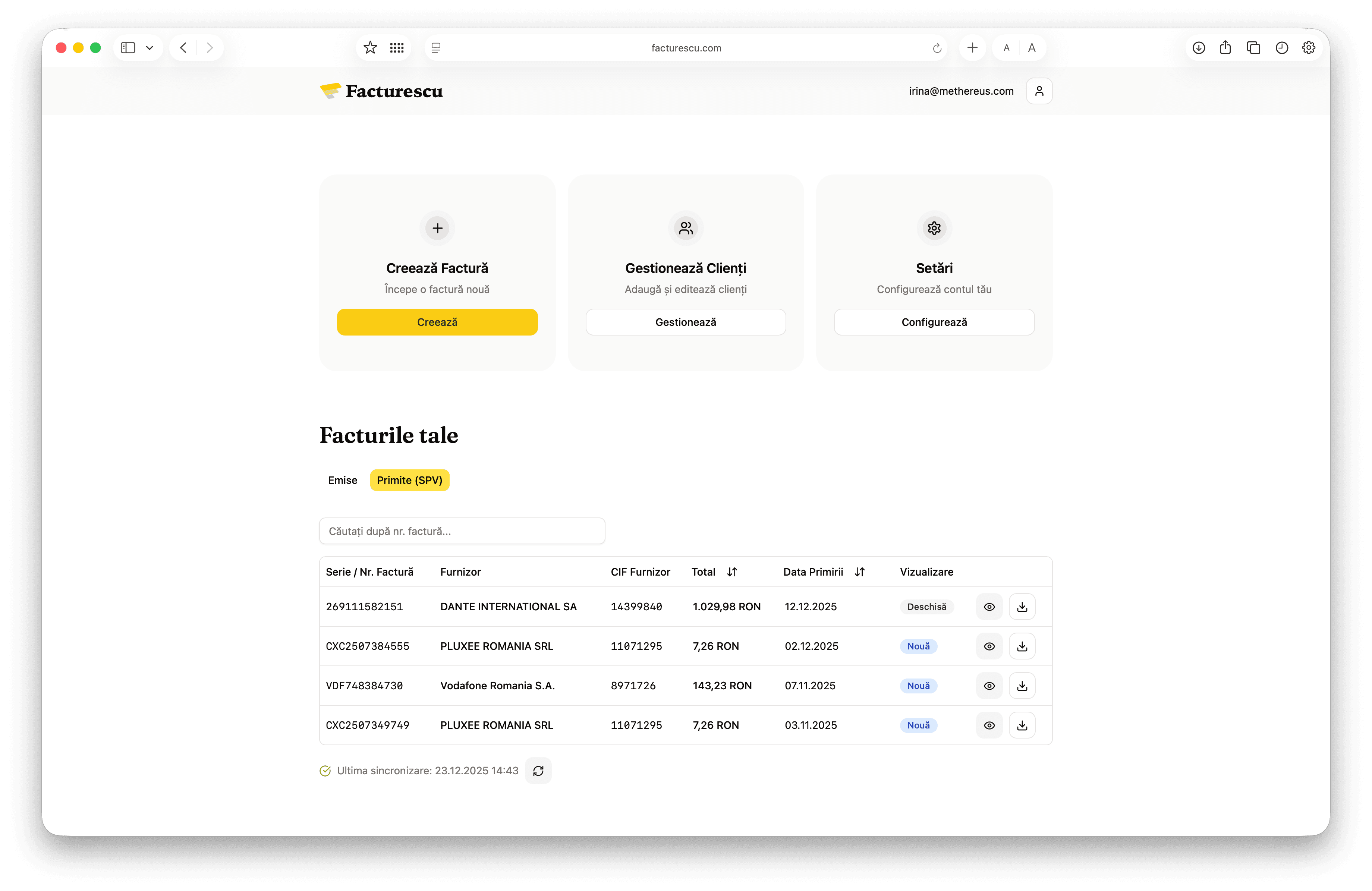Click the Gestionează Clienți people icon
1372x891 pixels.
(685, 228)
